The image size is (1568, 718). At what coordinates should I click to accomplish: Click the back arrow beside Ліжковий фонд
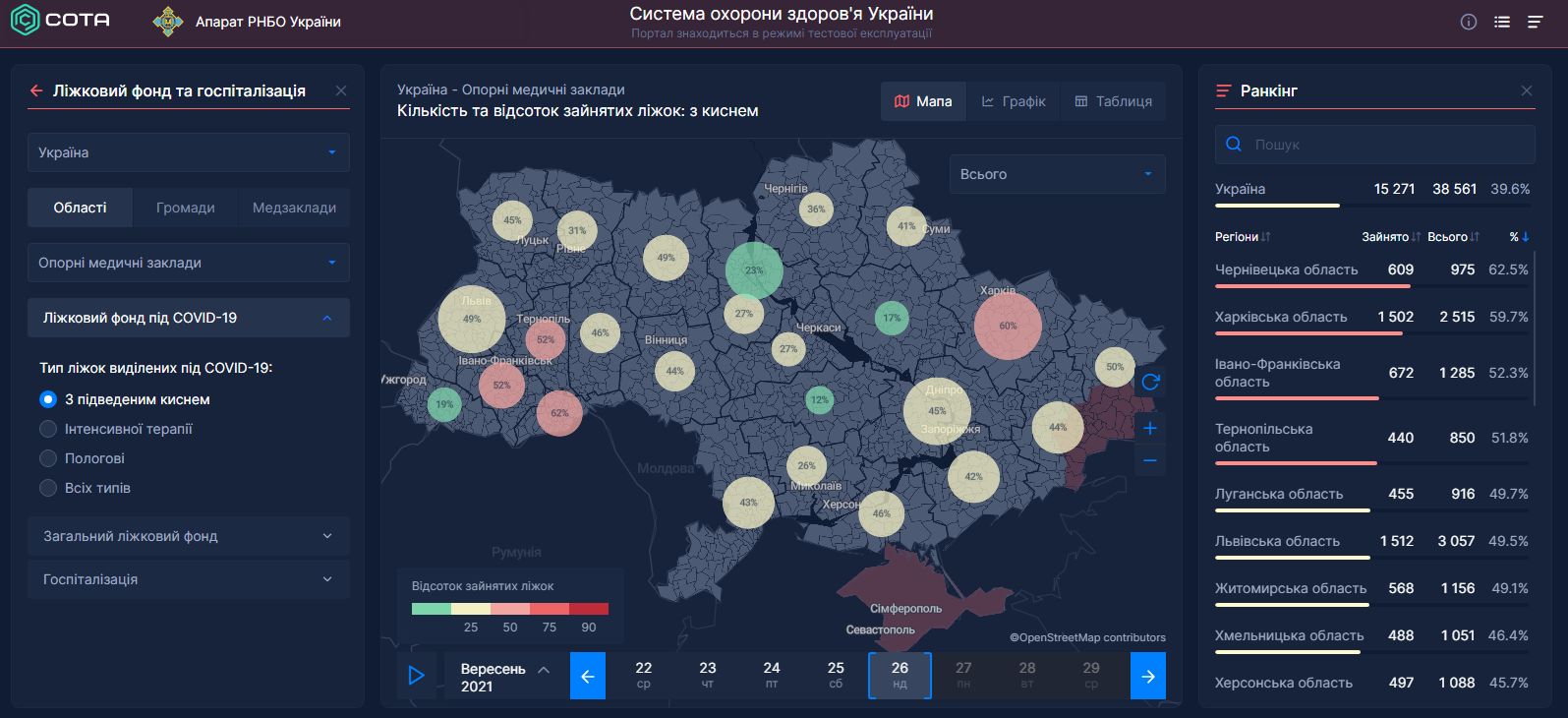pos(36,90)
